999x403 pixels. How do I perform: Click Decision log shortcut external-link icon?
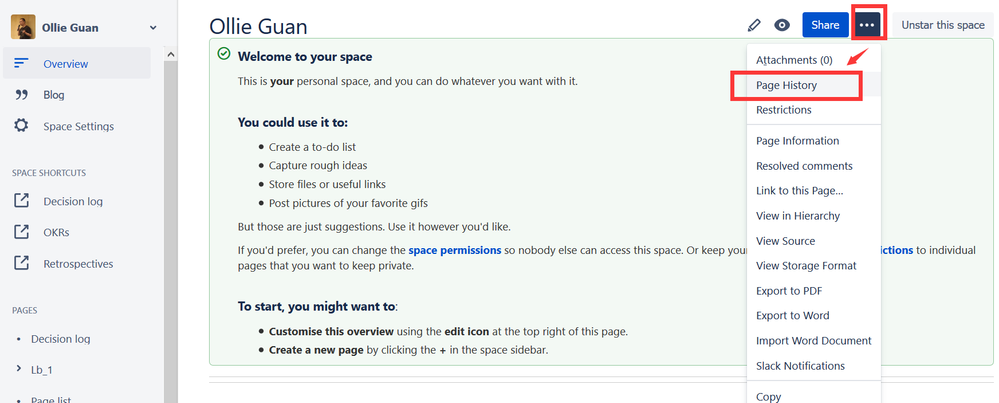click(21, 201)
